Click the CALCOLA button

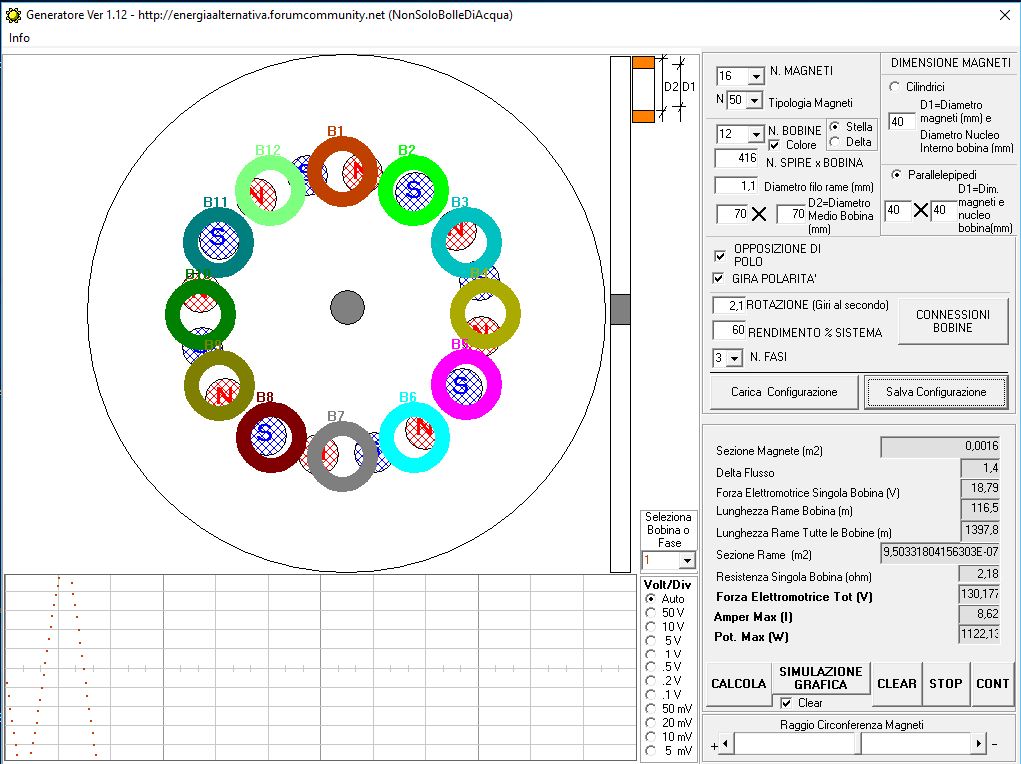point(738,684)
